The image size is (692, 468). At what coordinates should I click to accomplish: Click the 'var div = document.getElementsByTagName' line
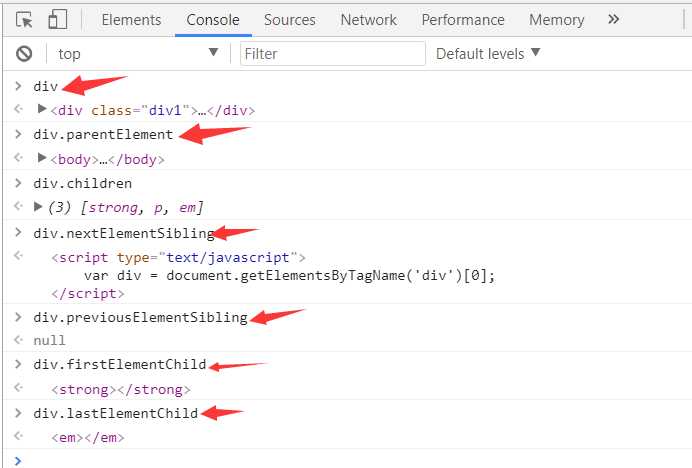tap(290, 276)
